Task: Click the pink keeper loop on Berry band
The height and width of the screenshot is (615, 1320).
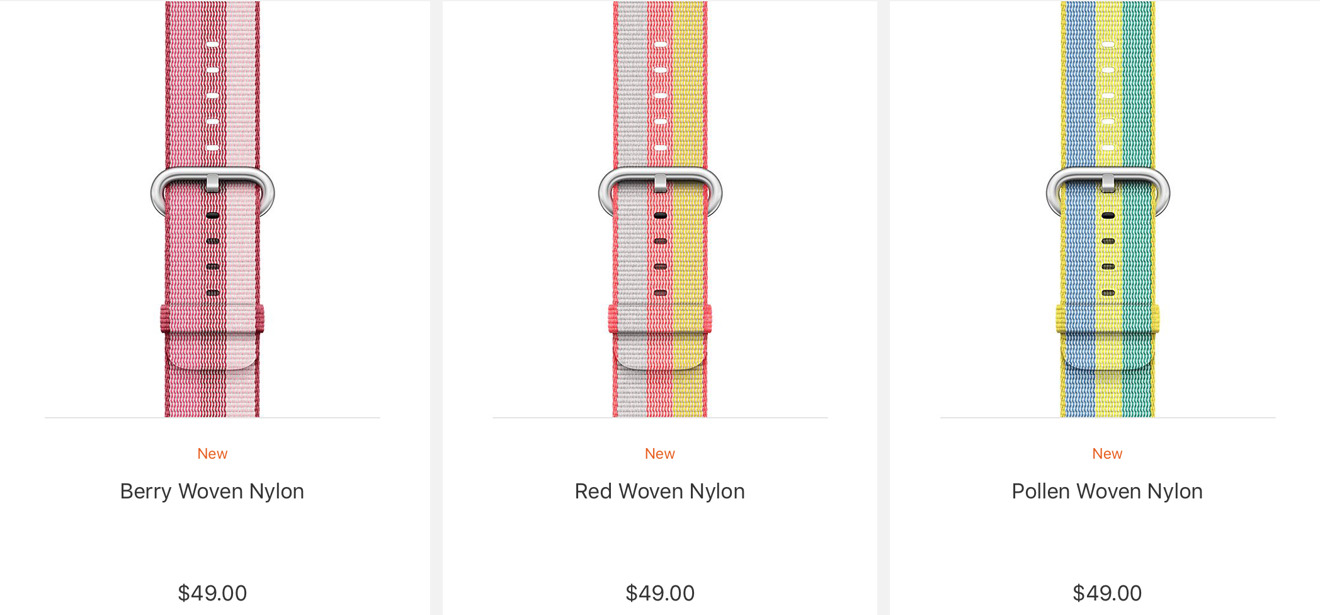Action: pos(212,319)
